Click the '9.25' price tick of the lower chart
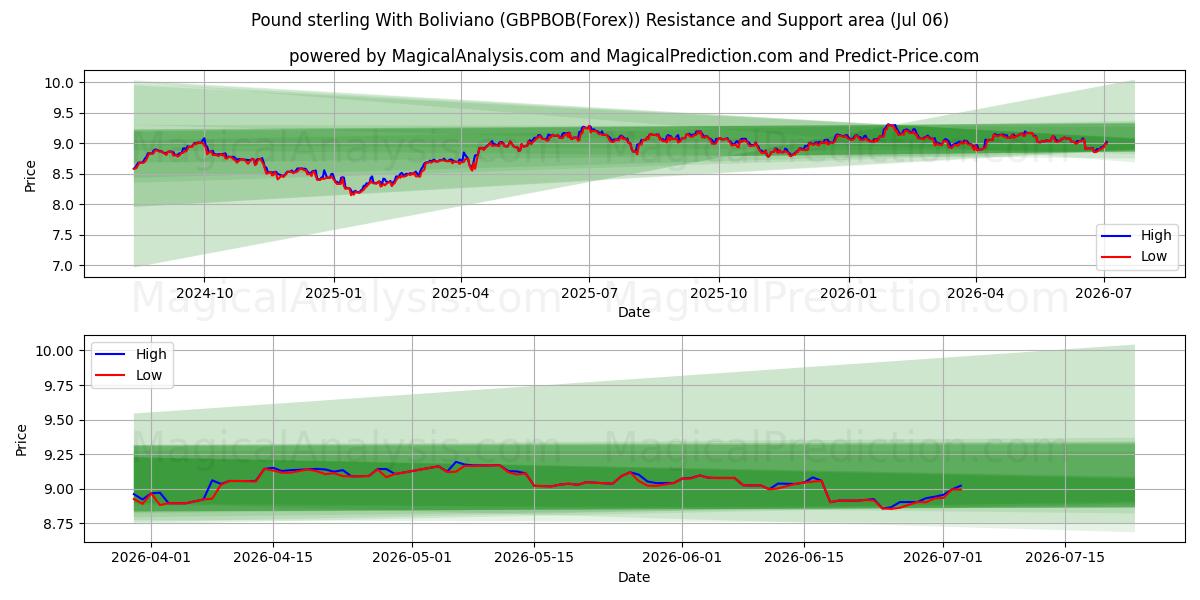Image resolution: width=1200 pixels, height=600 pixels. coord(61,455)
